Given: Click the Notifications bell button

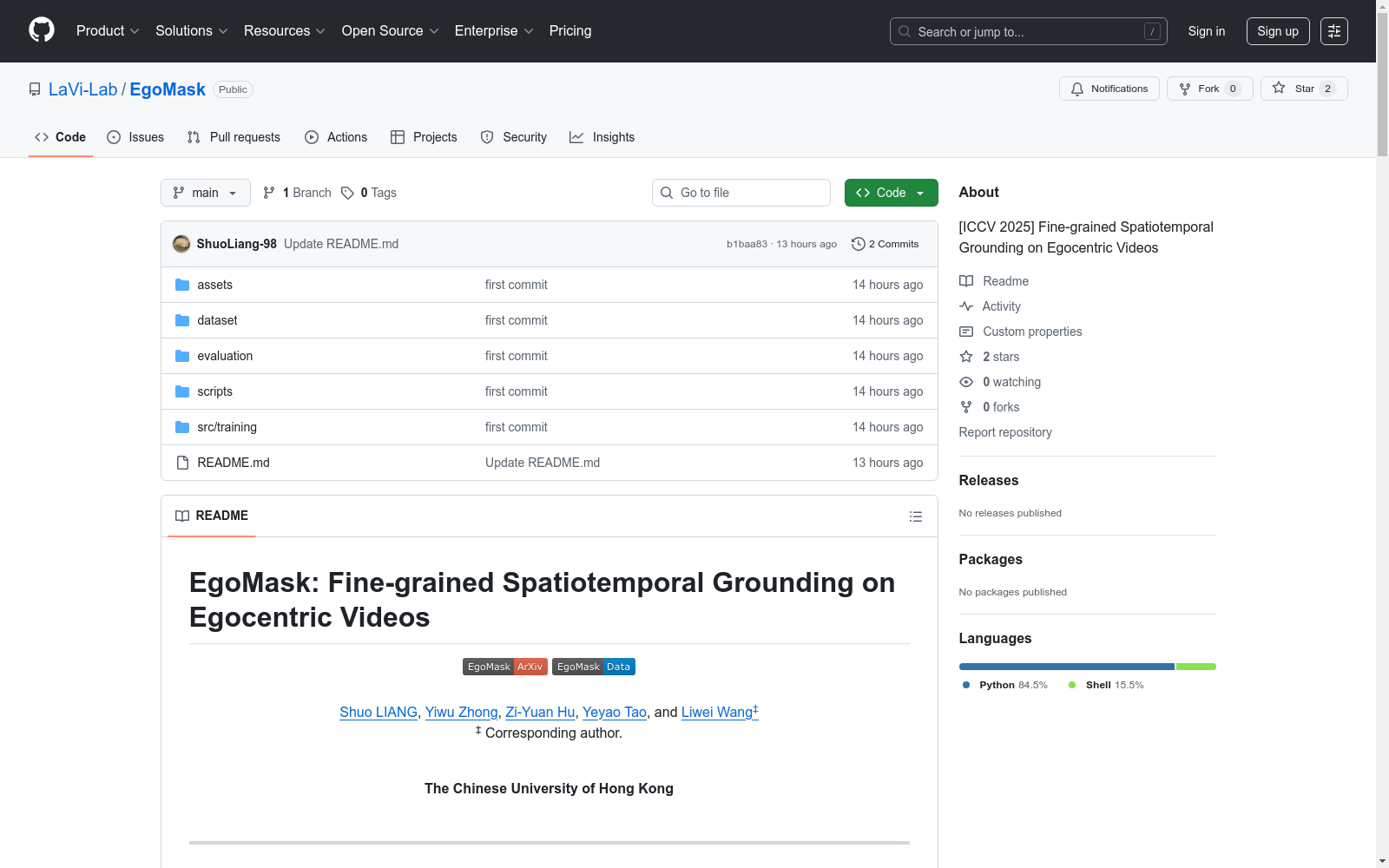Looking at the screenshot, I should (x=1109, y=89).
